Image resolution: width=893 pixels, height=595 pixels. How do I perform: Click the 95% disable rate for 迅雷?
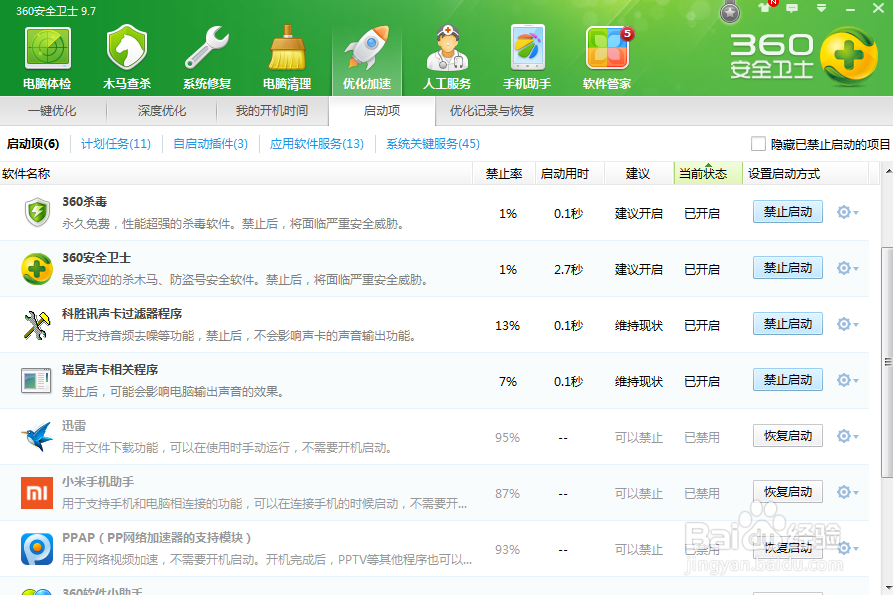pos(507,437)
